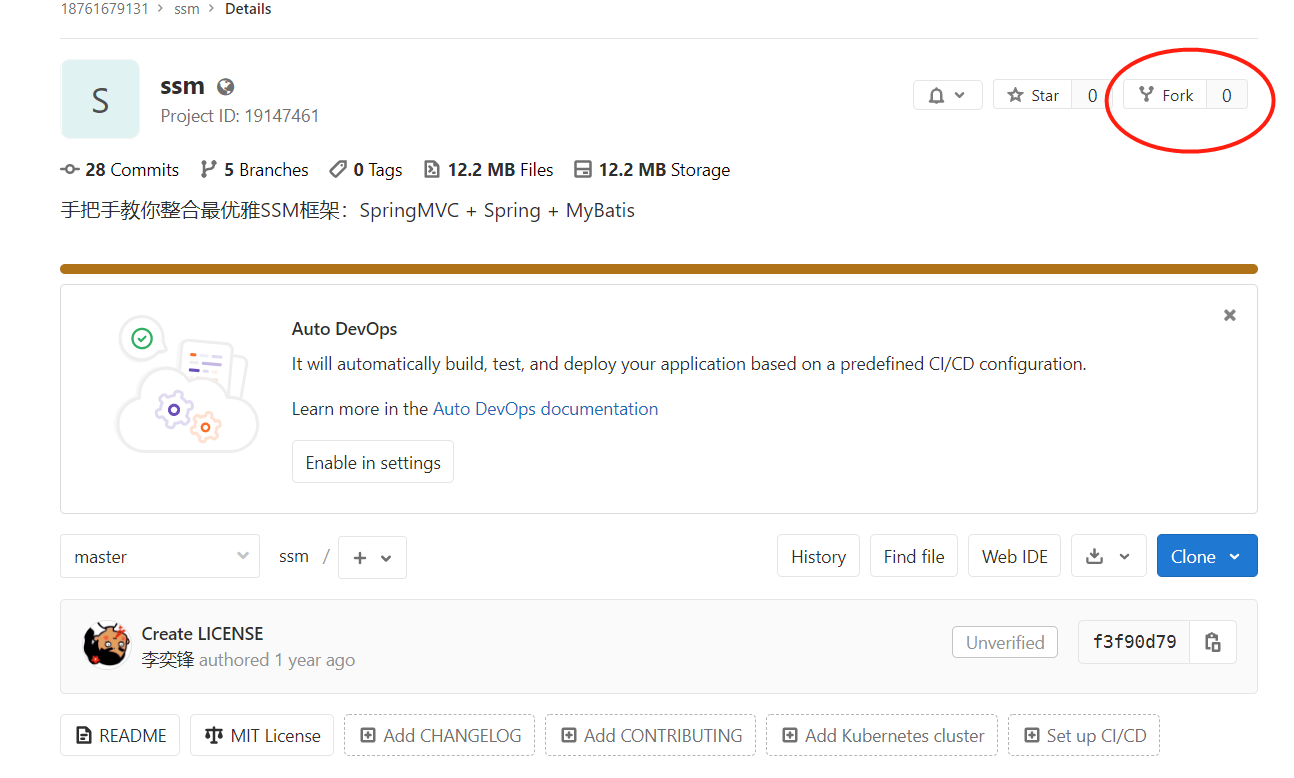Image resolution: width=1294 pixels, height=778 pixels.
Task: Open the 12.2 MB Files link
Action: (x=488, y=170)
